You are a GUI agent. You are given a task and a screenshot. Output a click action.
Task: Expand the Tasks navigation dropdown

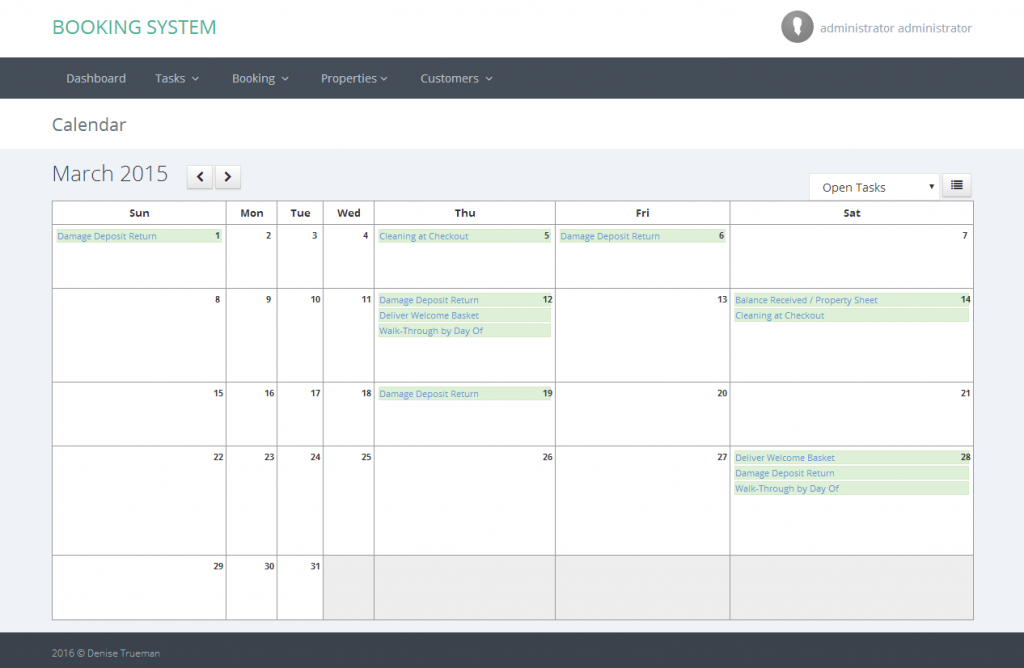(x=176, y=78)
